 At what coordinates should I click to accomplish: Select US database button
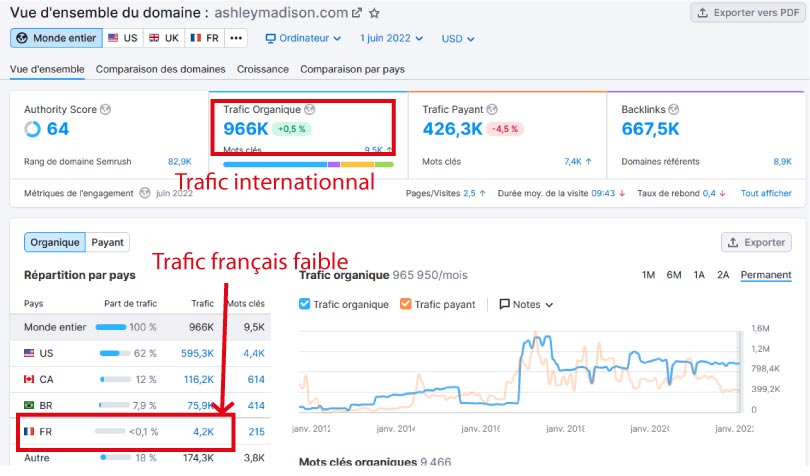[123, 38]
